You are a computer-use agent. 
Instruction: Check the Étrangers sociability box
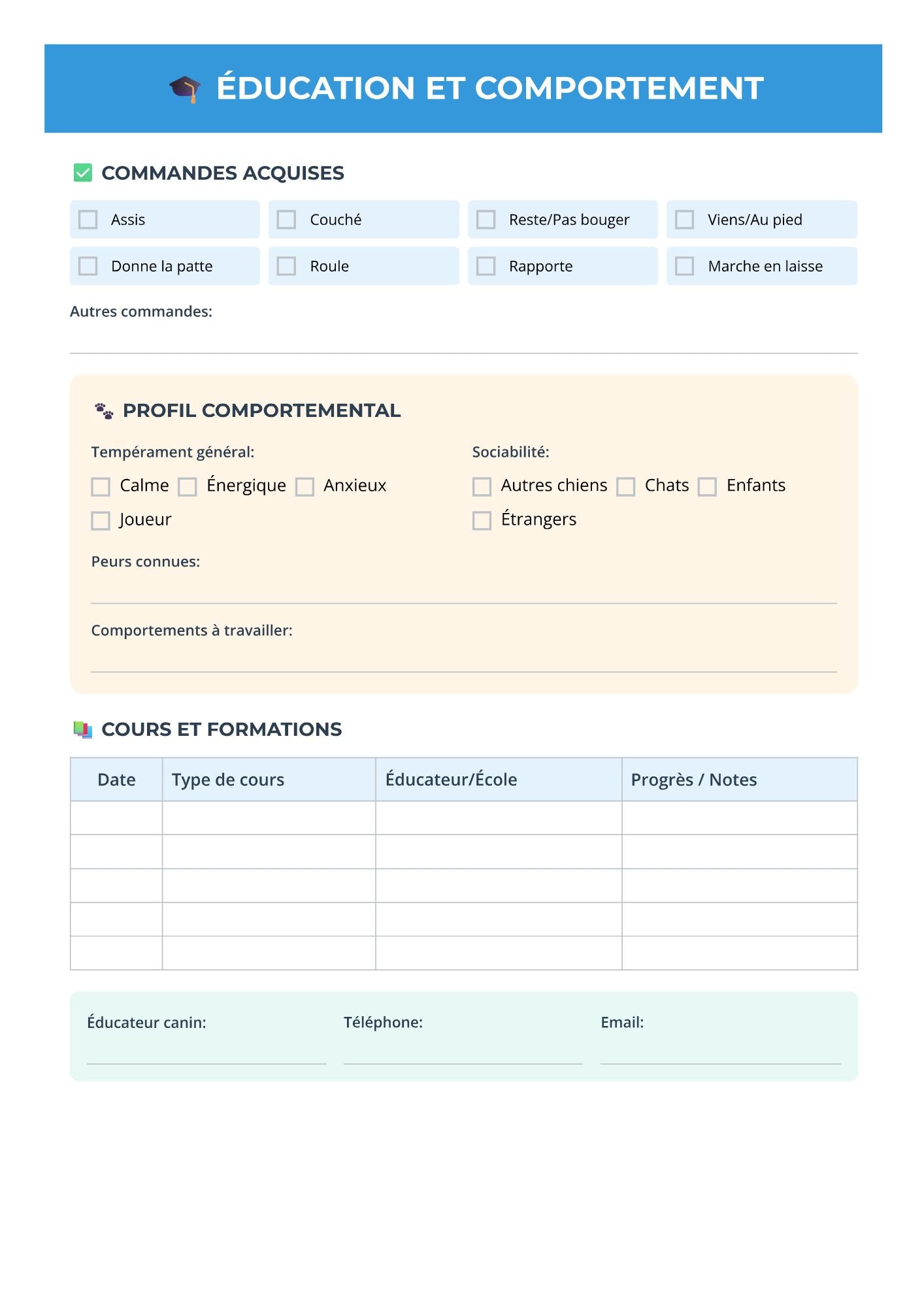coord(482,521)
